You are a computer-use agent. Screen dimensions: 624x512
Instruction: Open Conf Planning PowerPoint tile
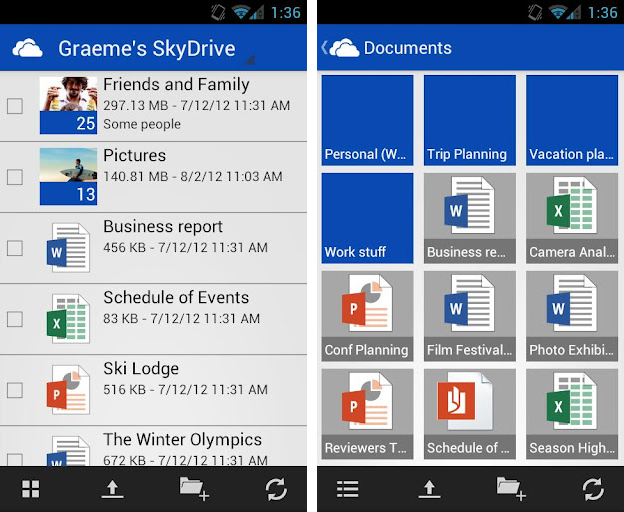click(367, 316)
